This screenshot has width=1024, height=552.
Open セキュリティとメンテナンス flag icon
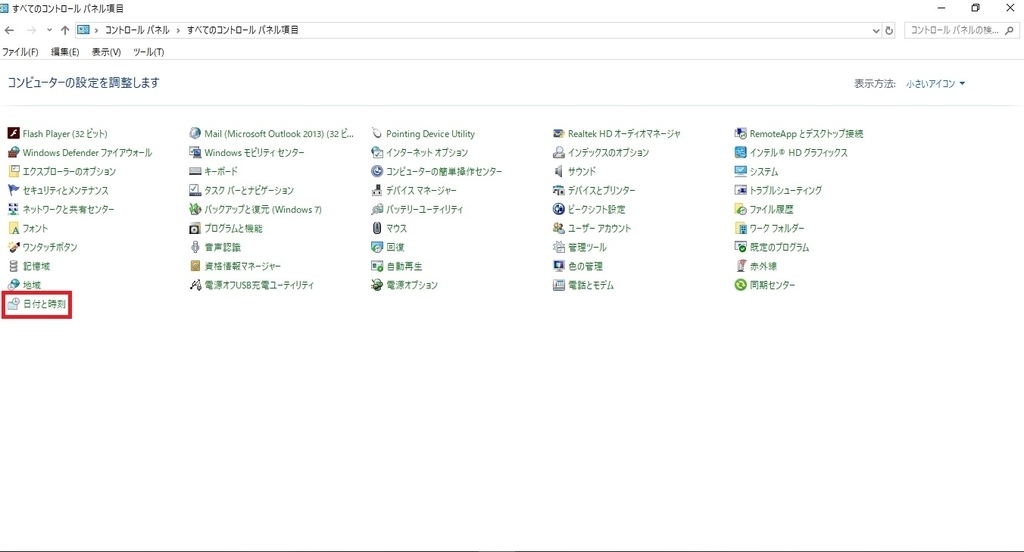point(13,190)
